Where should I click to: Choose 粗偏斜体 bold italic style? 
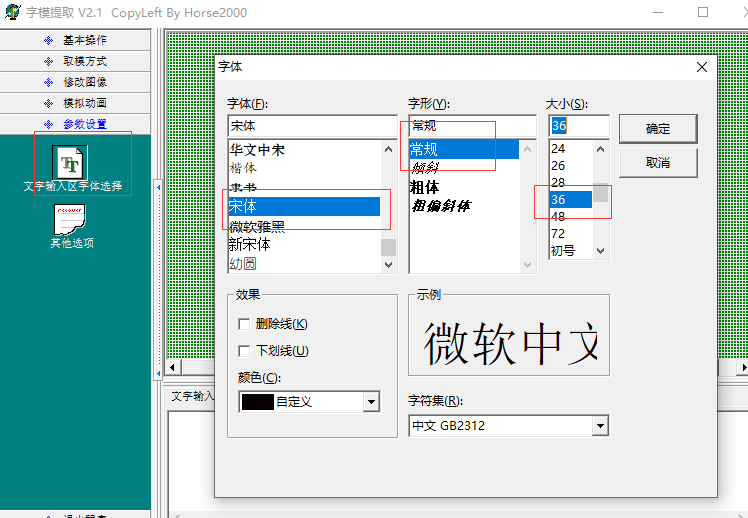point(464,206)
